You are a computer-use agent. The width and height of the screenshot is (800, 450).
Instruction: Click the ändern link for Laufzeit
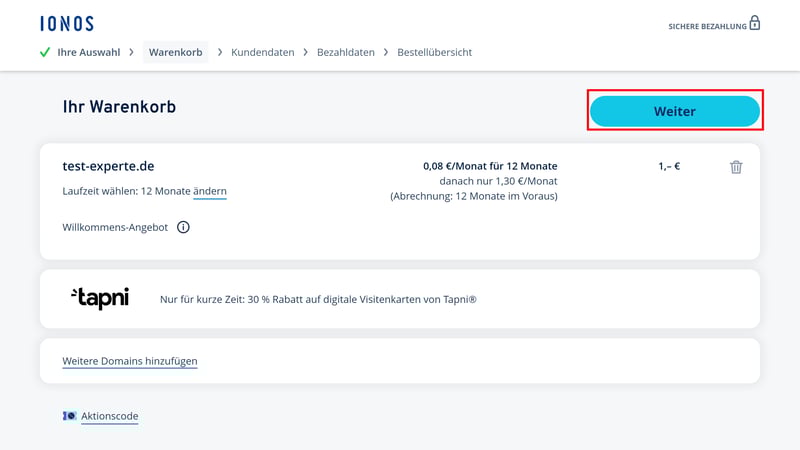click(210, 191)
